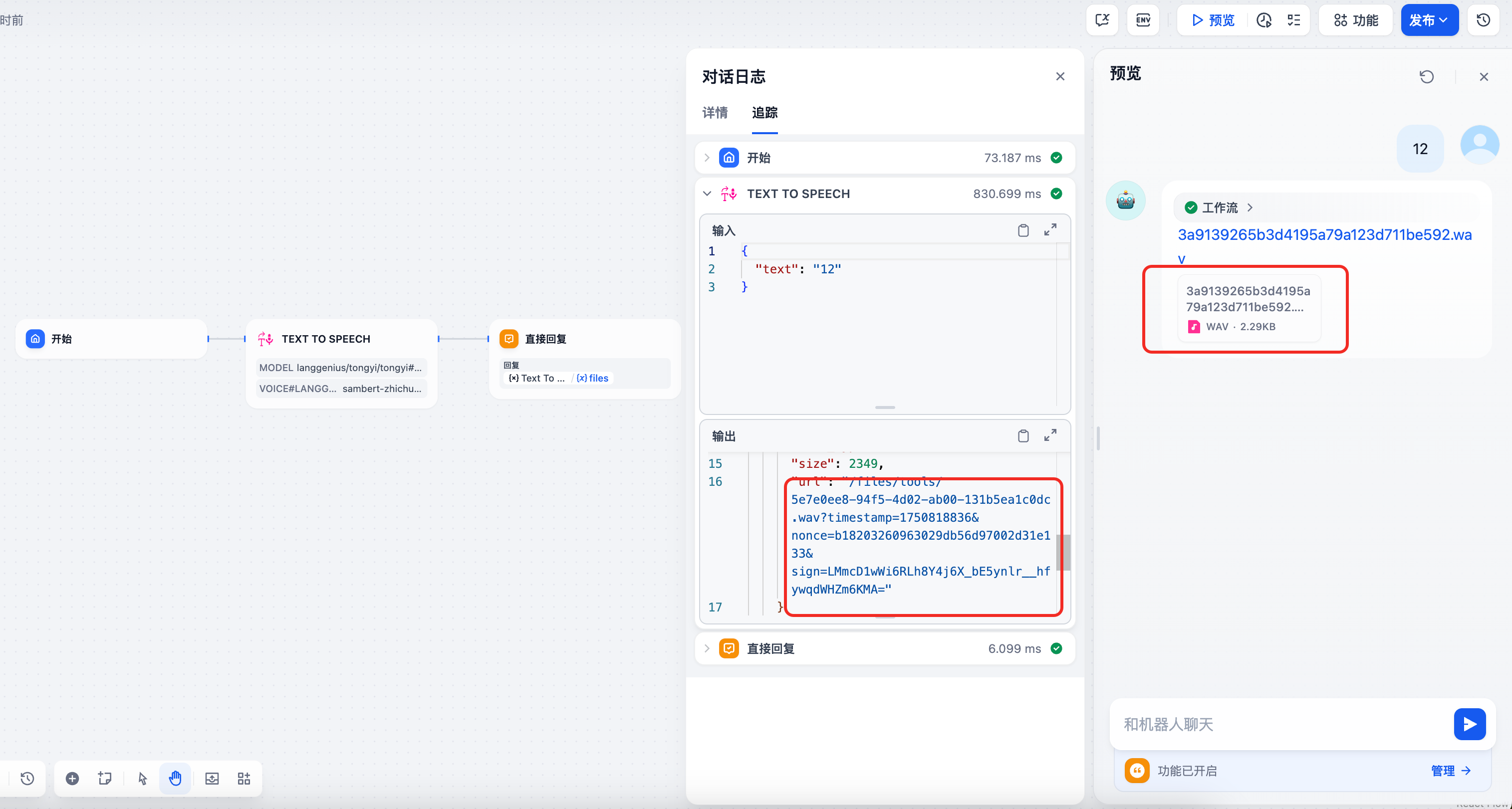Viewport: 1512px width, 809px height.
Task: Add a new node with the plus icon
Action: point(73,779)
